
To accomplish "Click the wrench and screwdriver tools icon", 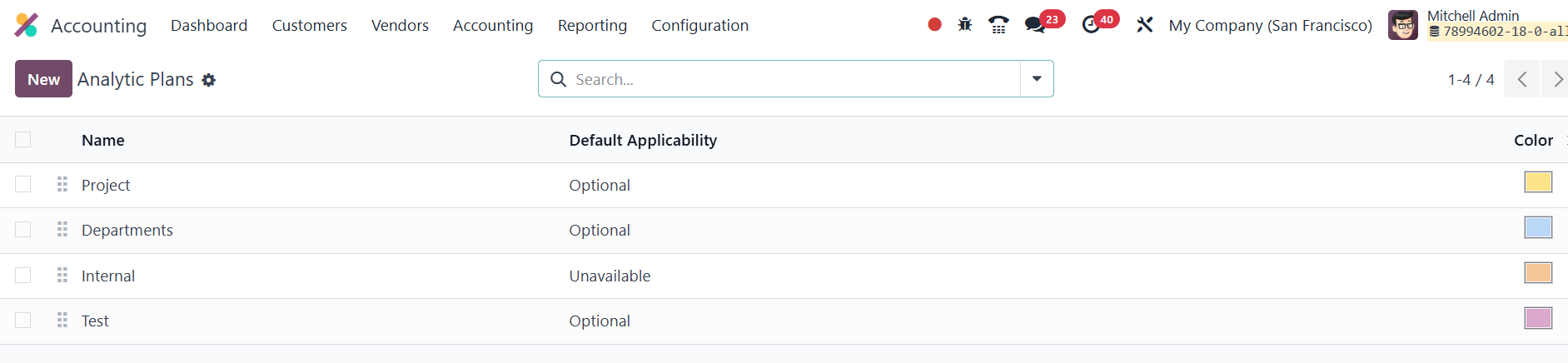I will [x=1145, y=25].
